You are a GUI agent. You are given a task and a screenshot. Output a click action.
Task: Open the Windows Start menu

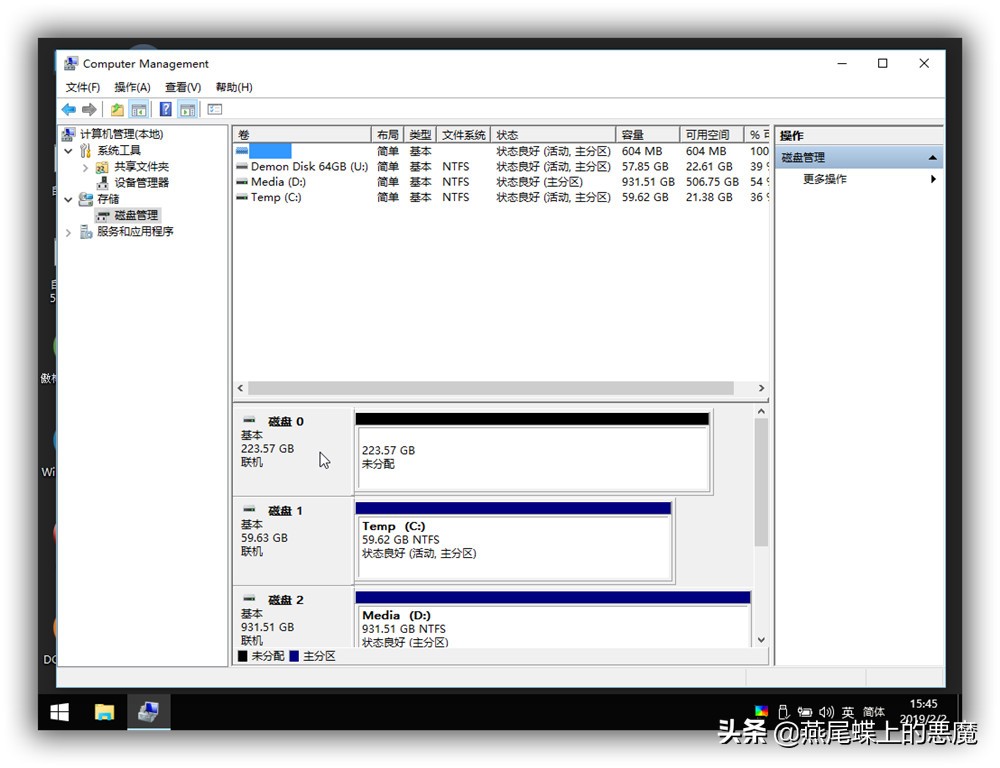point(59,712)
